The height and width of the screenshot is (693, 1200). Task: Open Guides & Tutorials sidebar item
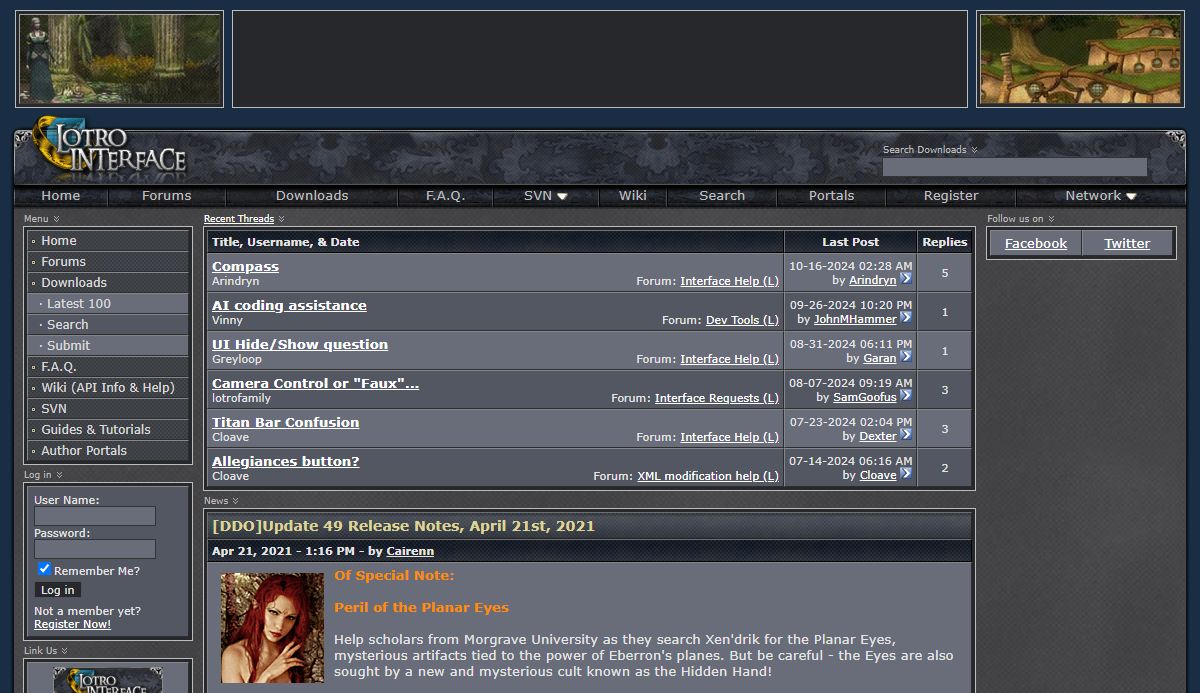pos(108,429)
